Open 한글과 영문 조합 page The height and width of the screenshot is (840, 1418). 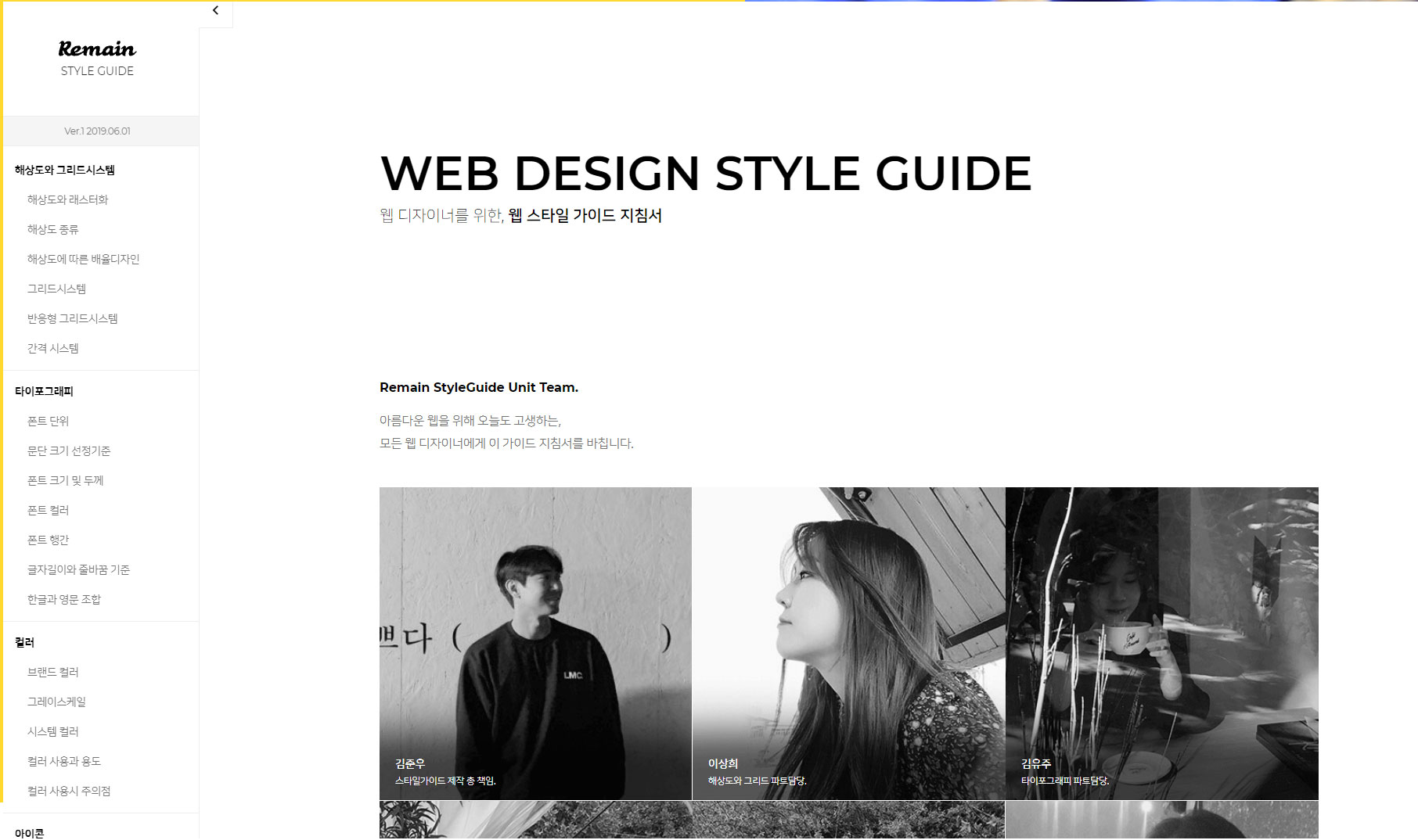pyautogui.click(x=64, y=599)
